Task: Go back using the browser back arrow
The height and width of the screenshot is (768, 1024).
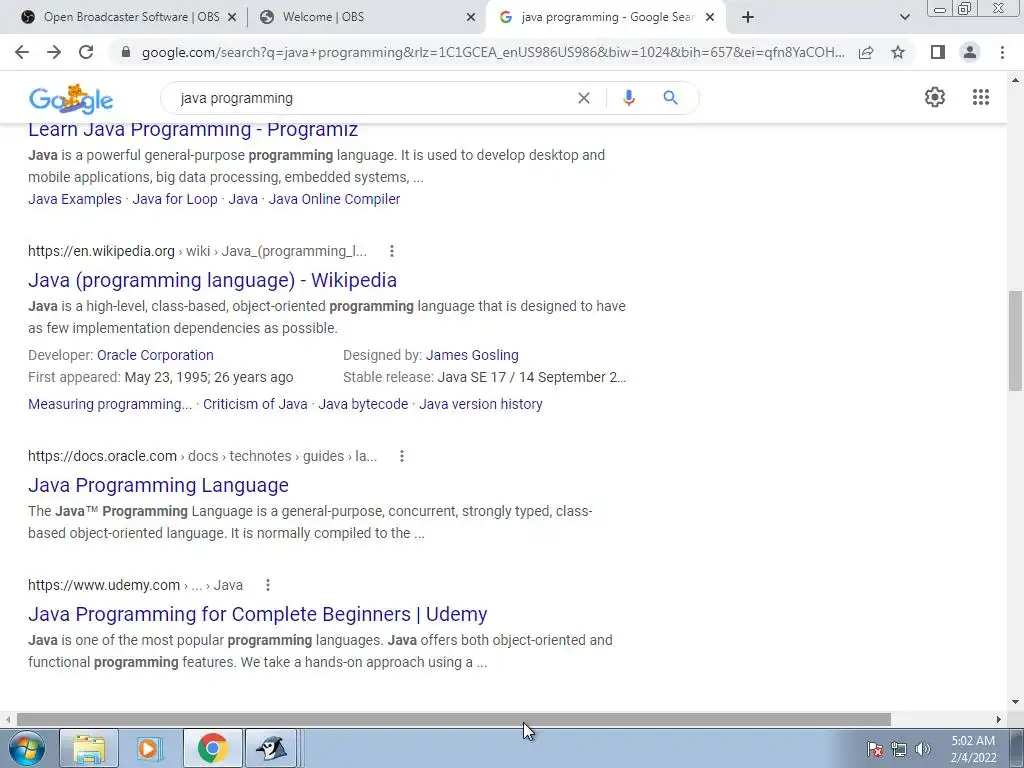Action: click(x=22, y=52)
